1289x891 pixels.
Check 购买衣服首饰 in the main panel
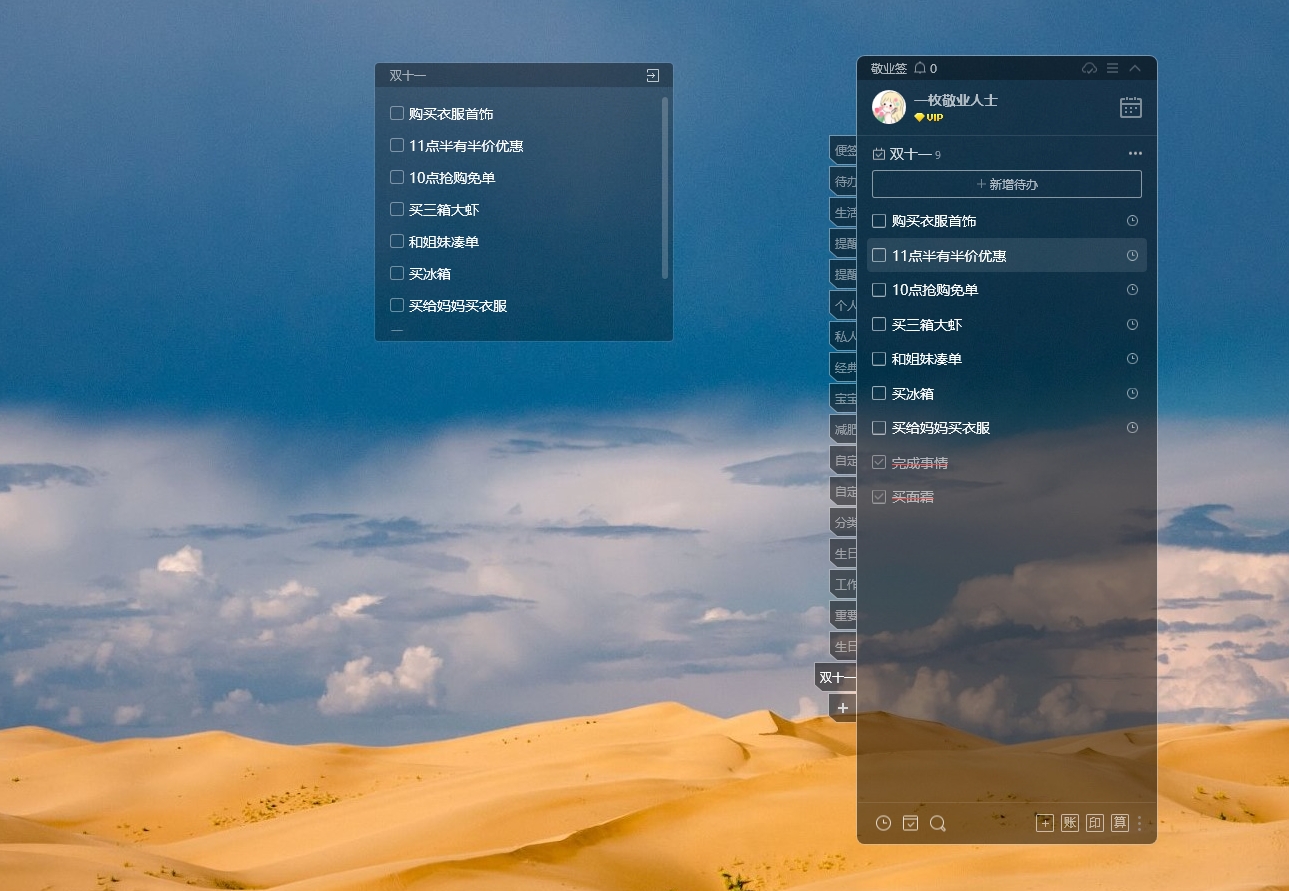pyautogui.click(x=879, y=221)
